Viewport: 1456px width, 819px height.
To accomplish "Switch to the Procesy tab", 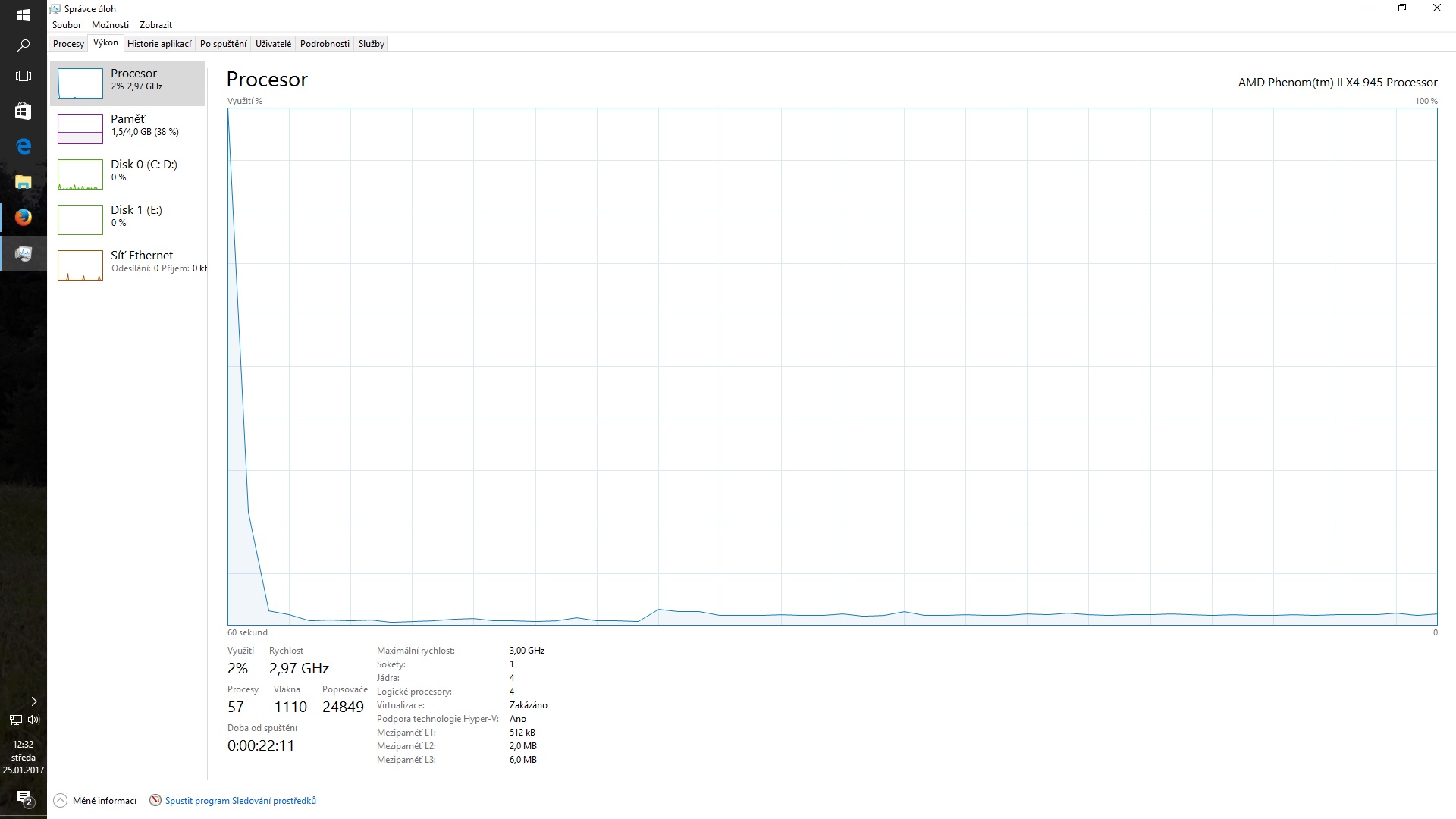I will 68,44.
